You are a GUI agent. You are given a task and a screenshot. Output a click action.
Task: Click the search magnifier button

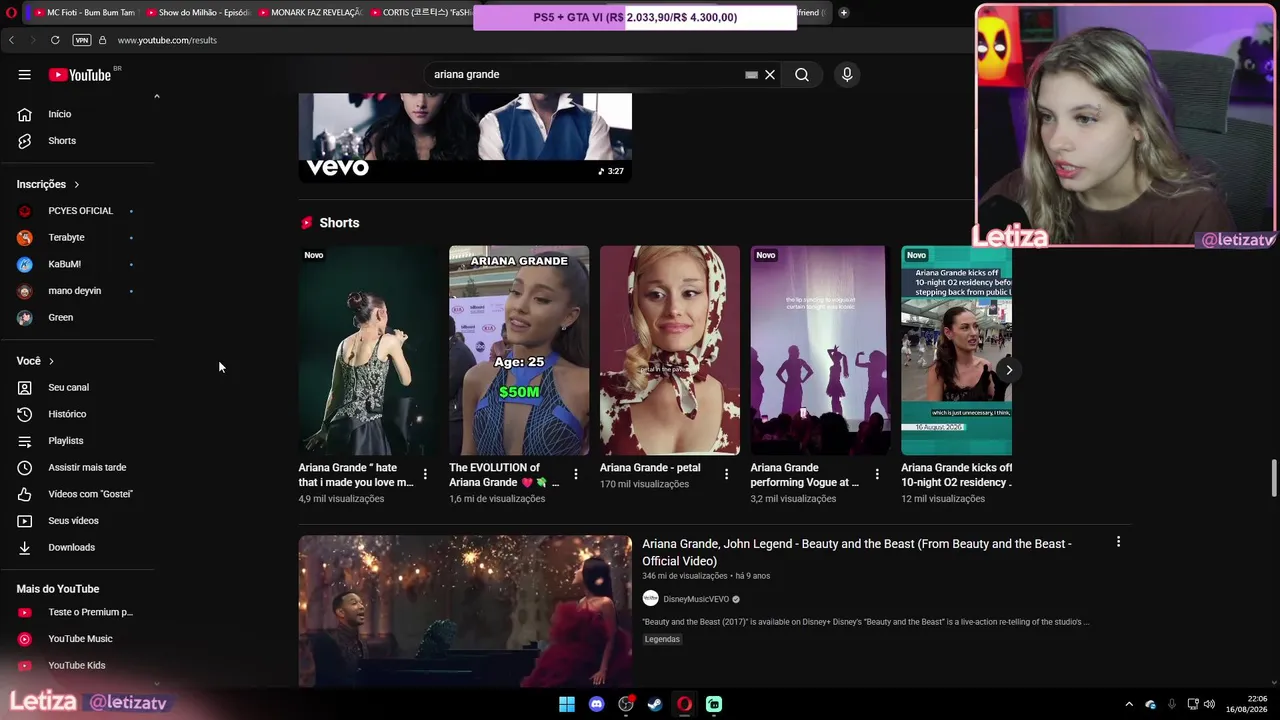pyautogui.click(x=802, y=74)
